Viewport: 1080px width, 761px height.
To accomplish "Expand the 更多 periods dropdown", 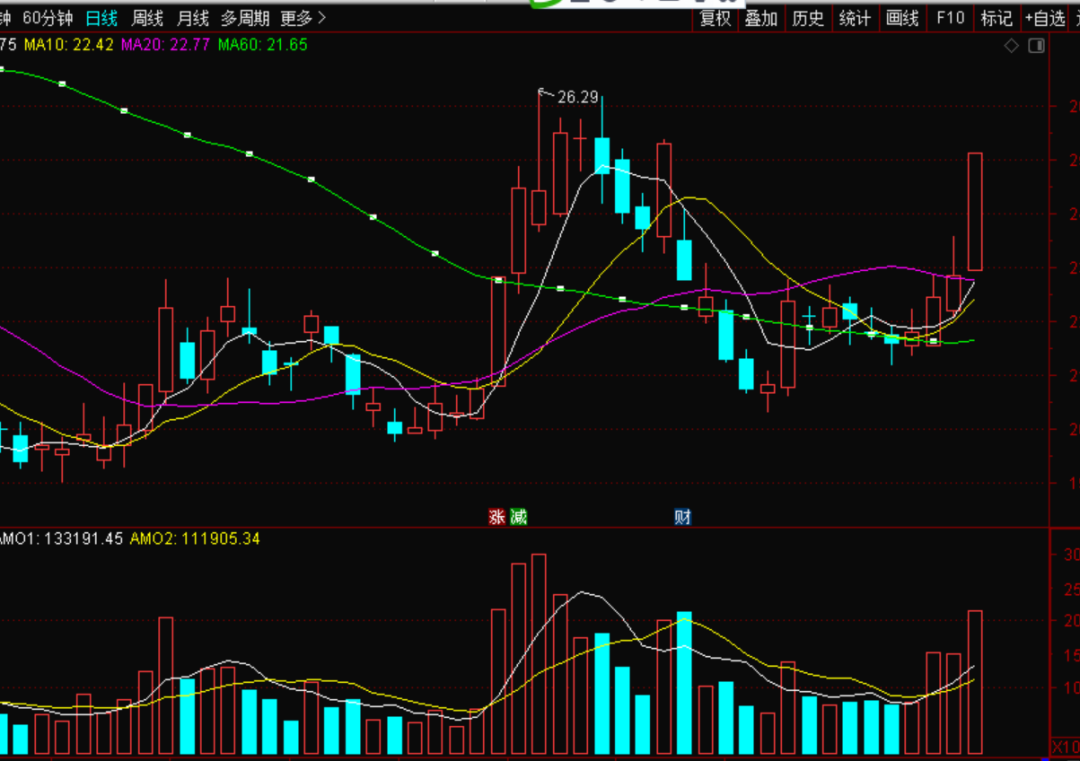I will 303,19.
